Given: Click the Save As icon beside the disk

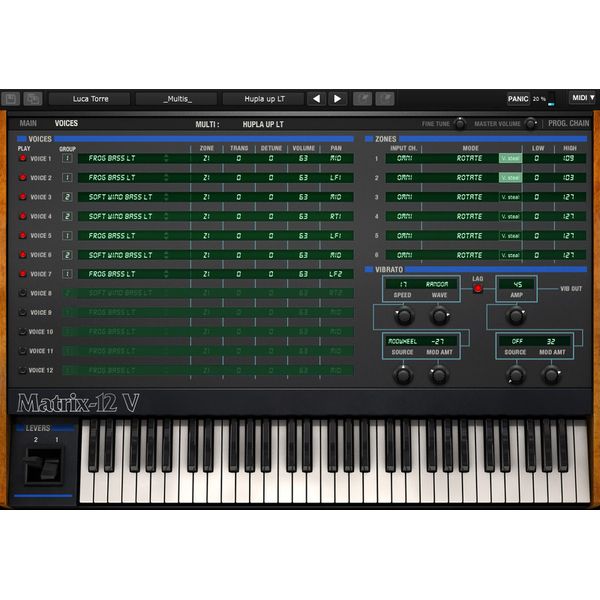Looking at the screenshot, I should click(x=33, y=99).
